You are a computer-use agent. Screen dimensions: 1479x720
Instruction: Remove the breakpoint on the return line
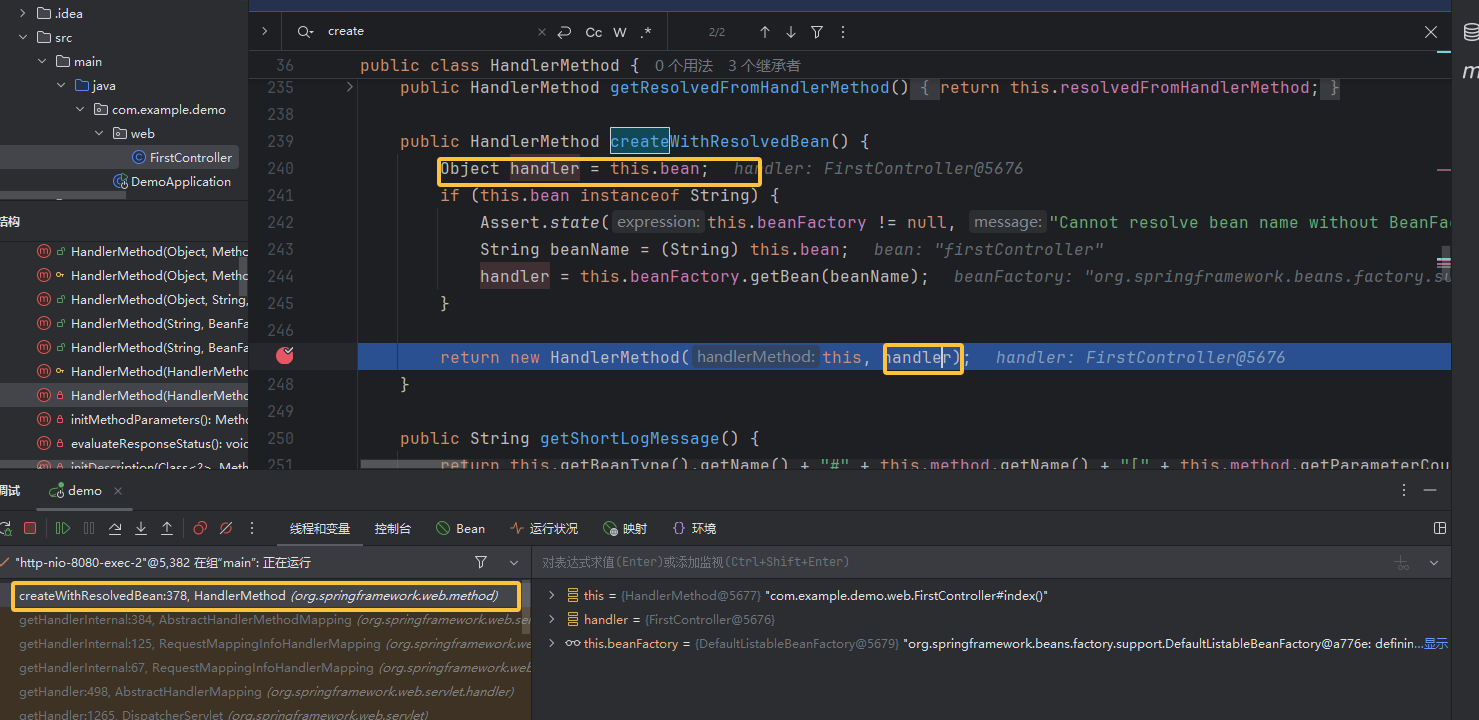point(286,355)
